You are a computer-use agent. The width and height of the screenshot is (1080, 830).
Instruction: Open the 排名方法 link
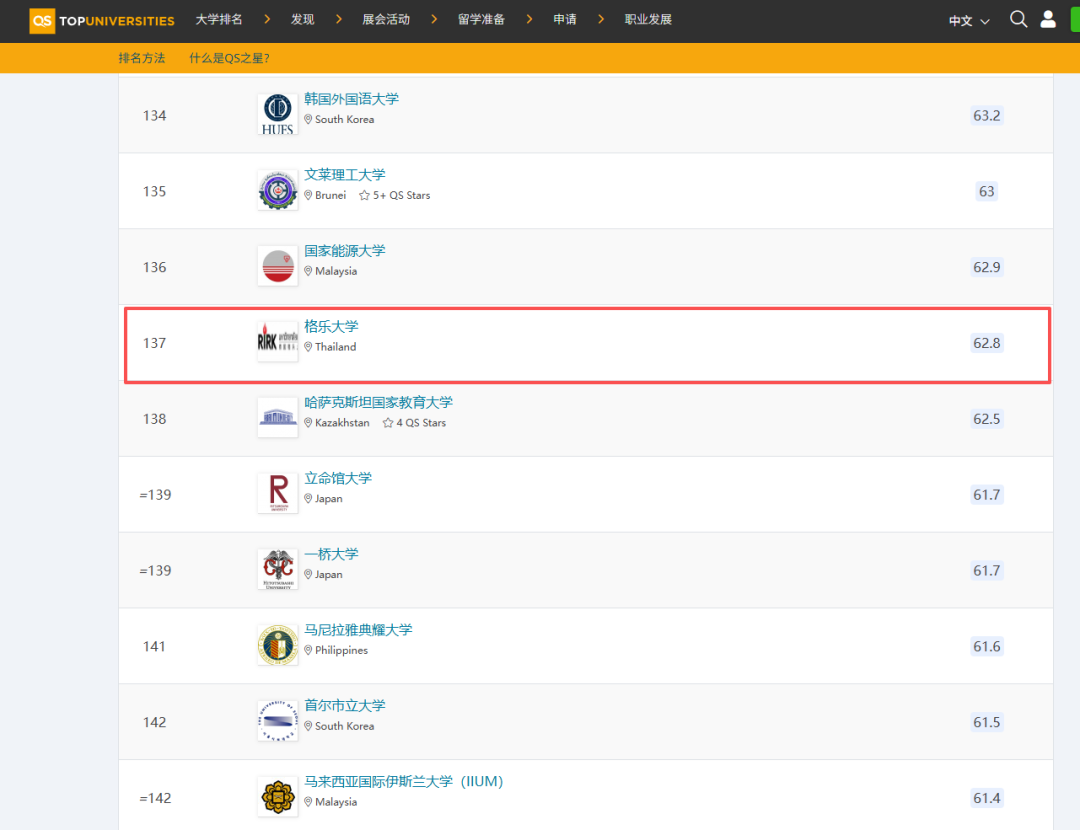tap(142, 58)
